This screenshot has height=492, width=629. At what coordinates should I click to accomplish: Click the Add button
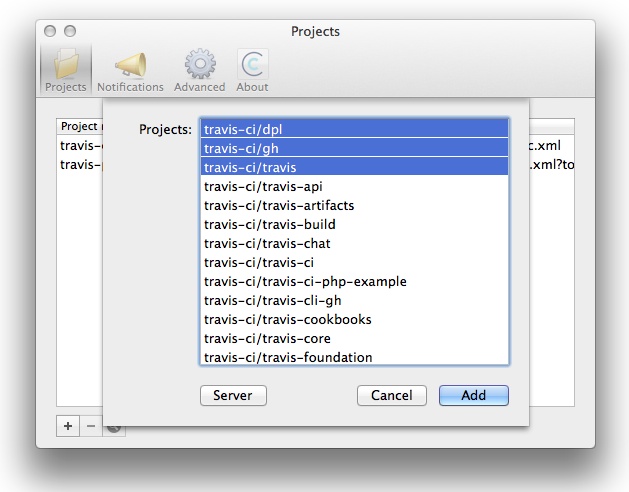tap(474, 395)
